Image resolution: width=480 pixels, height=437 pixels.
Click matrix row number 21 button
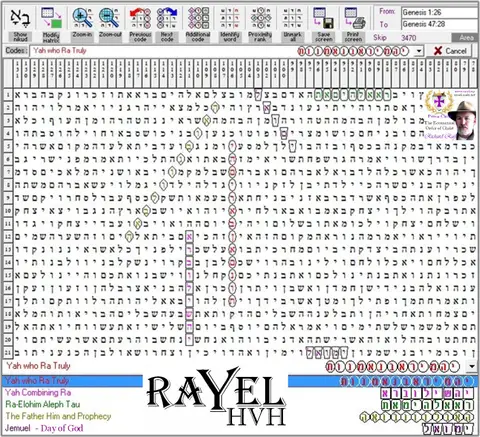coord(8,352)
